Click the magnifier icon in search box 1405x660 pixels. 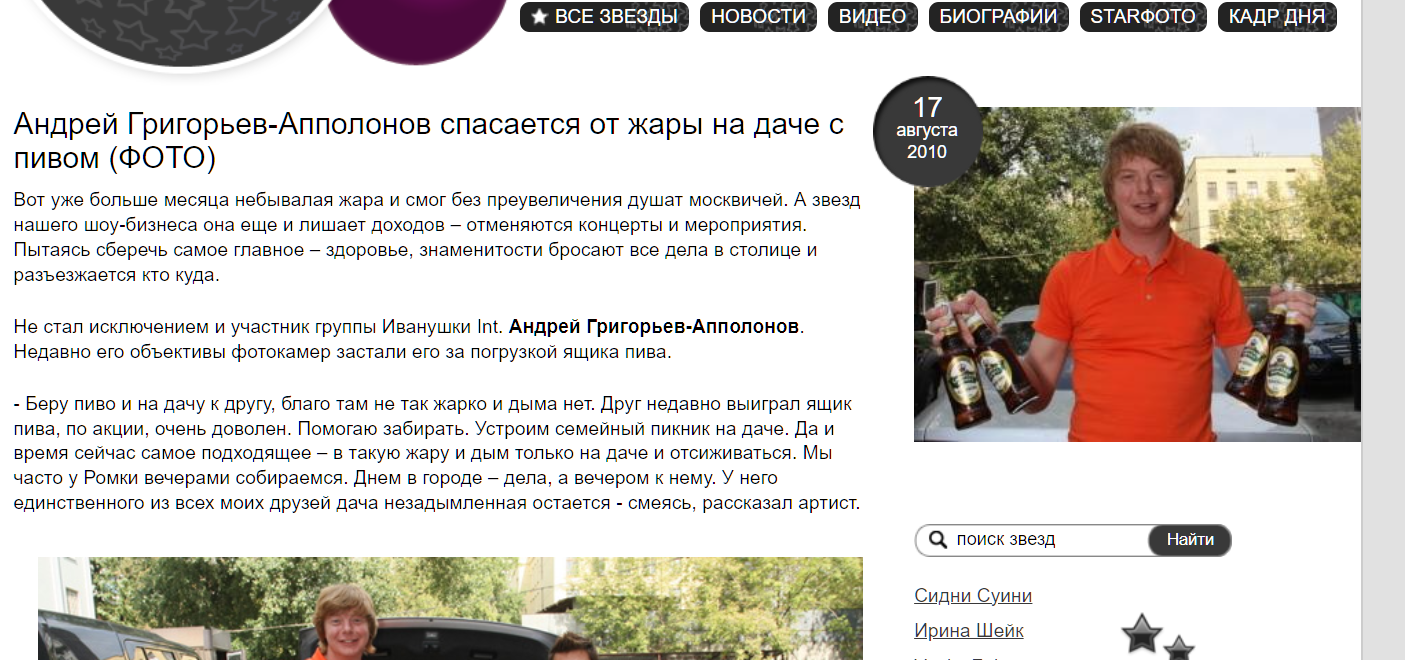click(x=938, y=540)
